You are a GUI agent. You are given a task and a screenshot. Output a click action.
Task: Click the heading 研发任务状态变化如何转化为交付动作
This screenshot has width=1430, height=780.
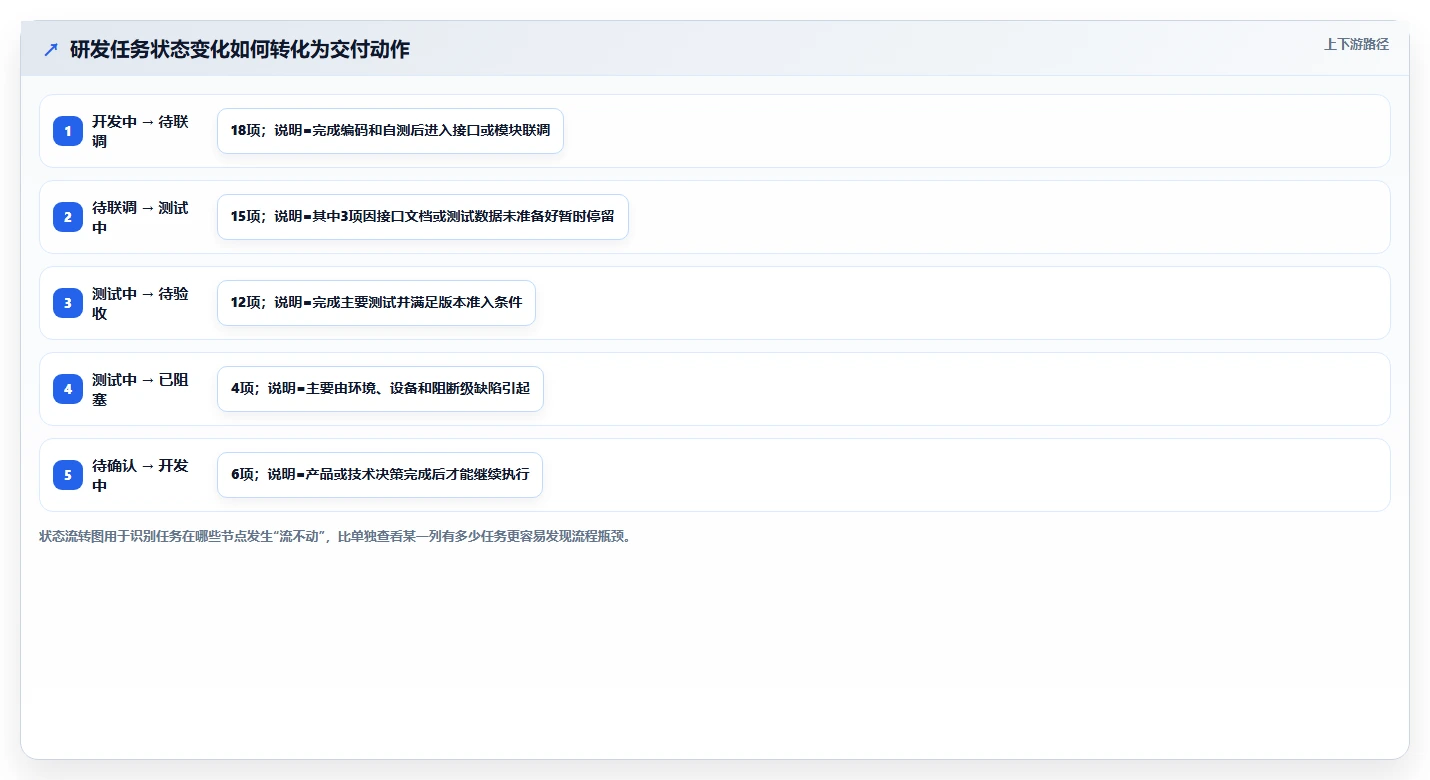coord(240,49)
